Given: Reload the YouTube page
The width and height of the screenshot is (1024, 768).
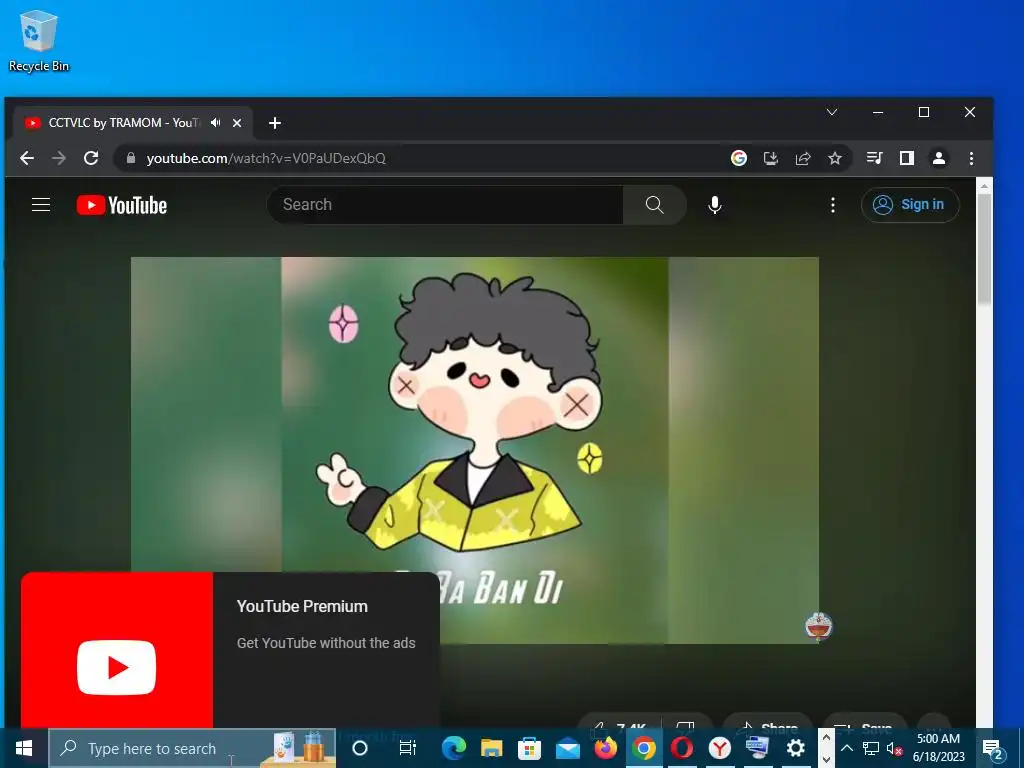Looking at the screenshot, I should (91, 158).
